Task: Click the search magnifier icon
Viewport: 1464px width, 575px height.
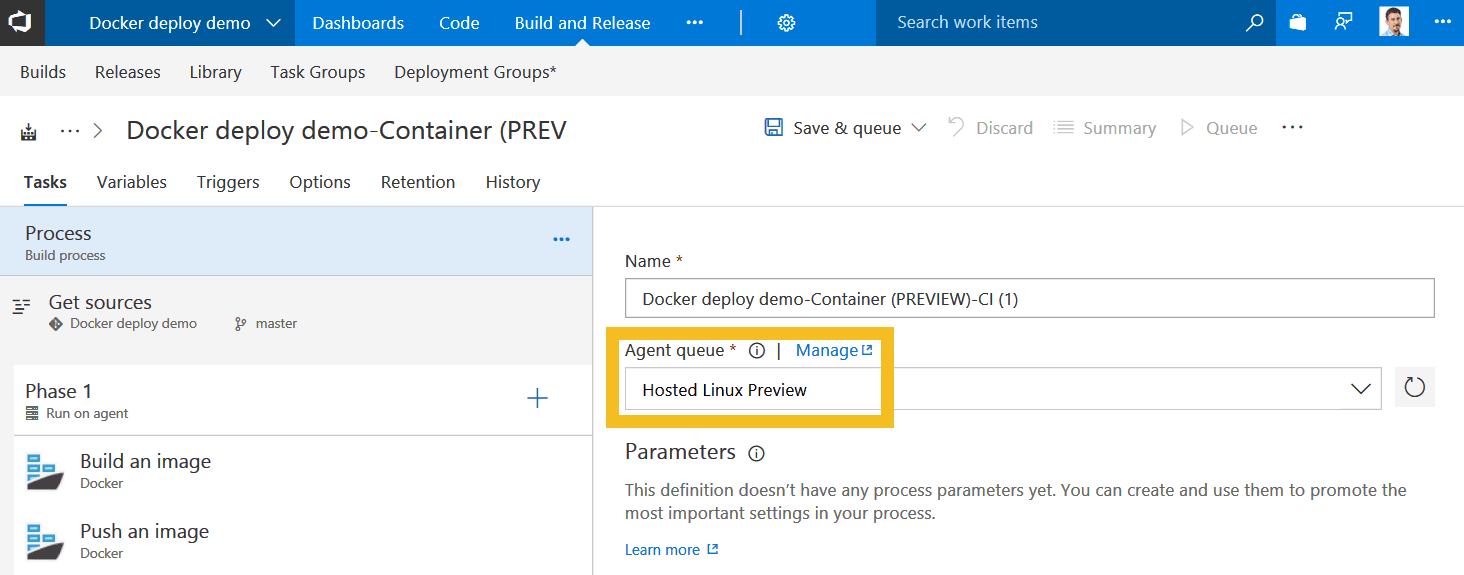Action: click(x=1254, y=23)
